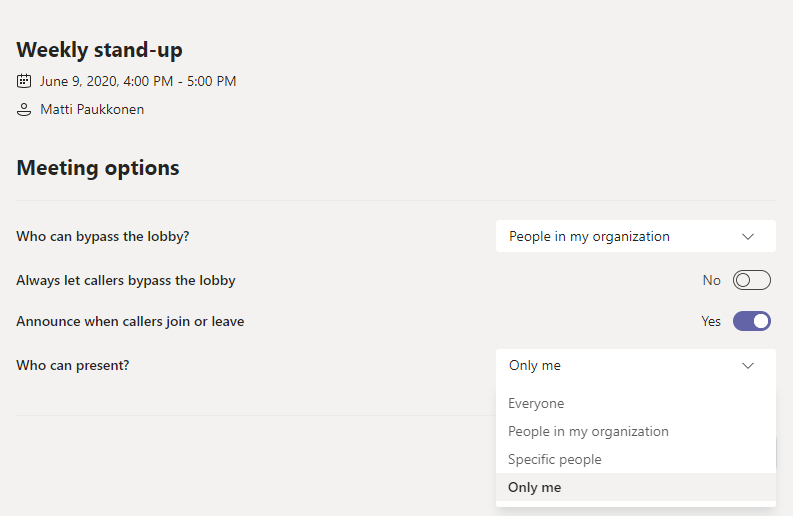Disable the Announce when callers join toggle

tap(751, 321)
